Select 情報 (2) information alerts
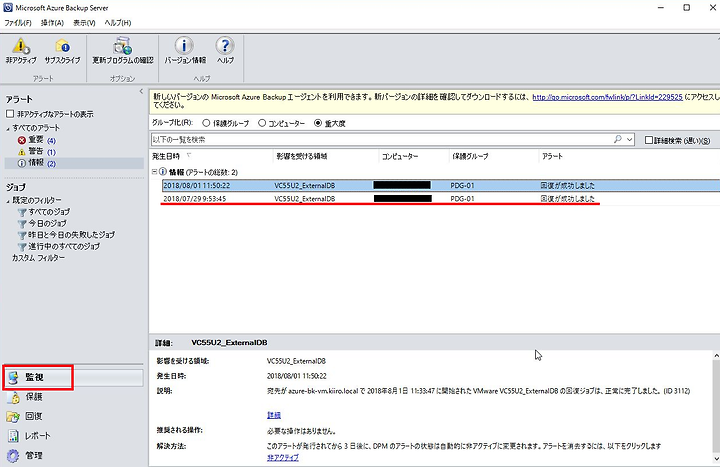The height and width of the screenshot is (467, 720). 37,163
